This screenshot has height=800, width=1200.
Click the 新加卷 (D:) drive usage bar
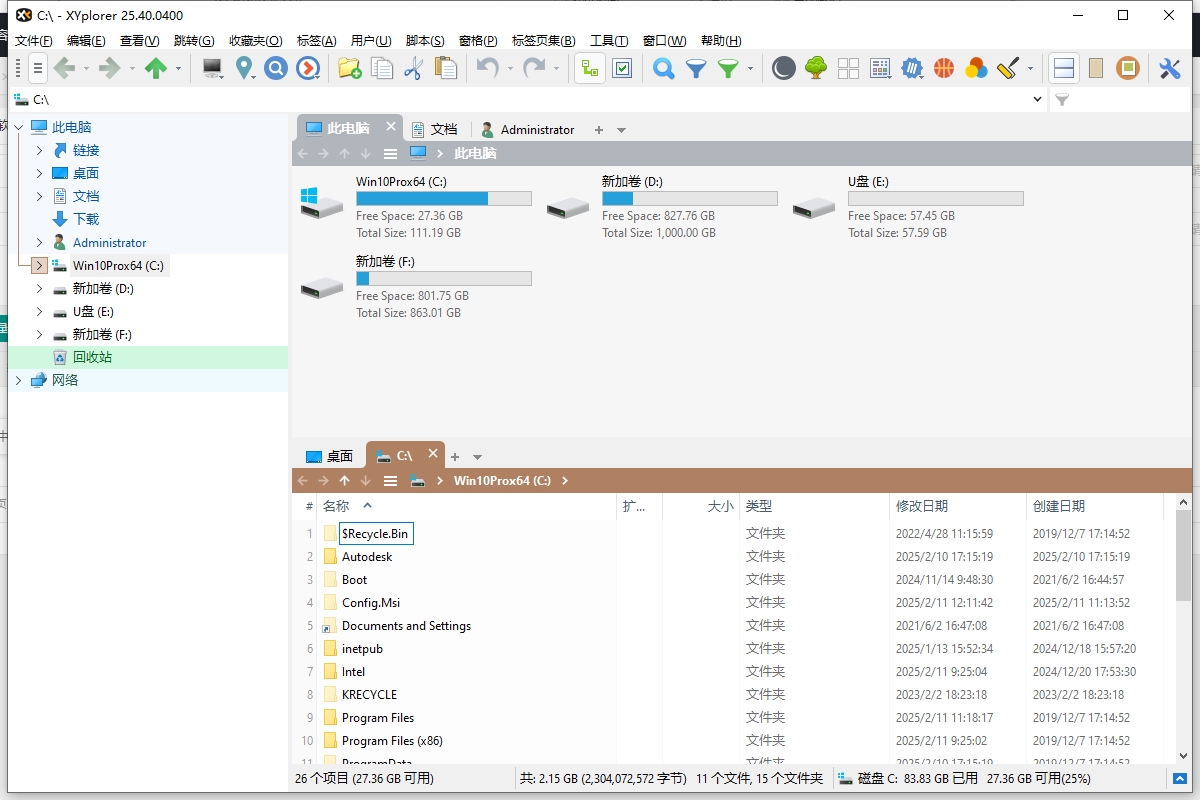coord(690,199)
